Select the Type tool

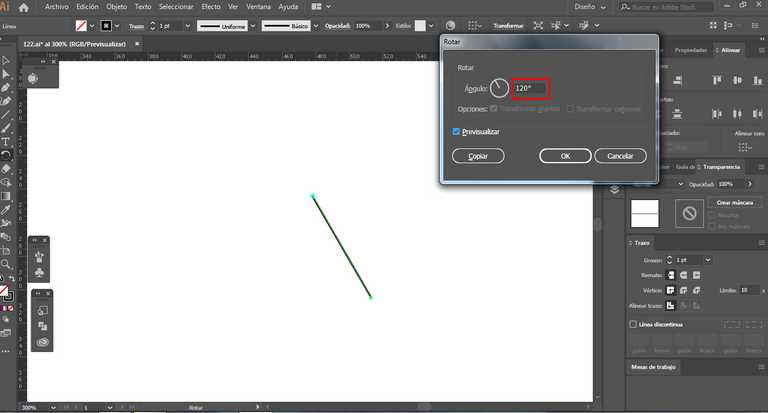pos(6,142)
